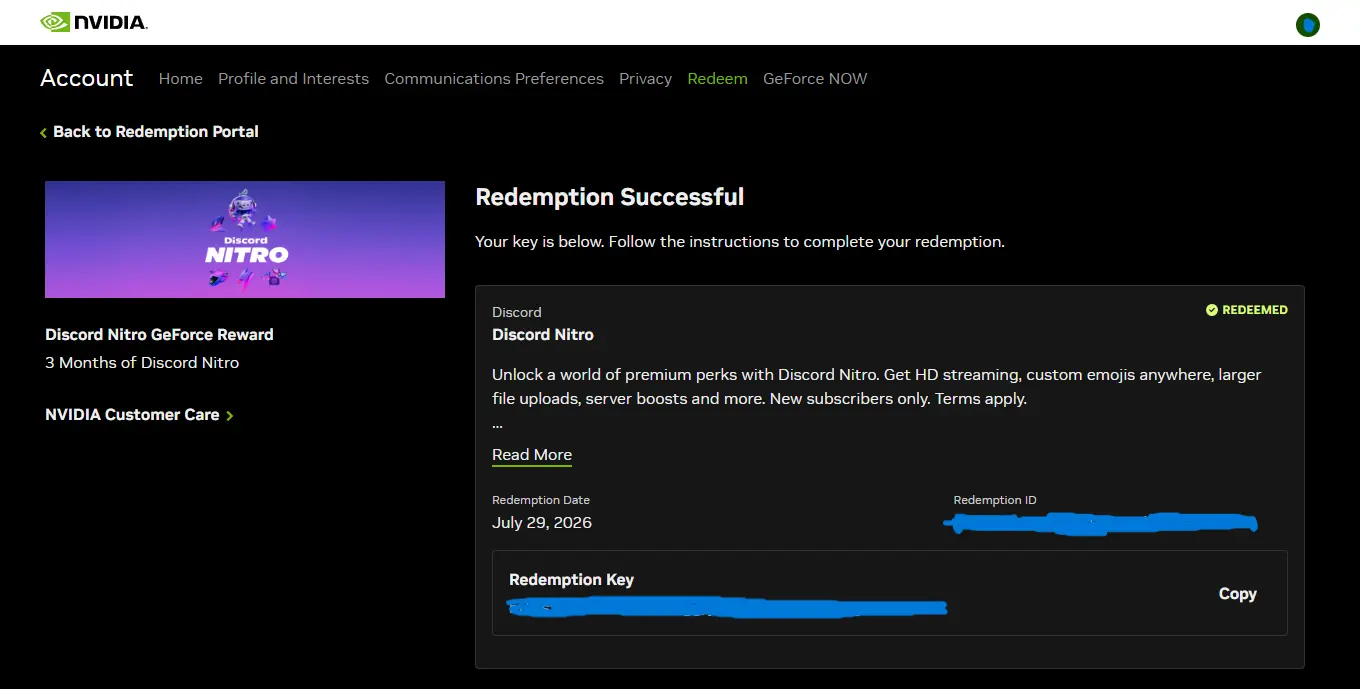This screenshot has width=1360, height=689.
Task: Expand description with Read More
Action: [x=532, y=455]
